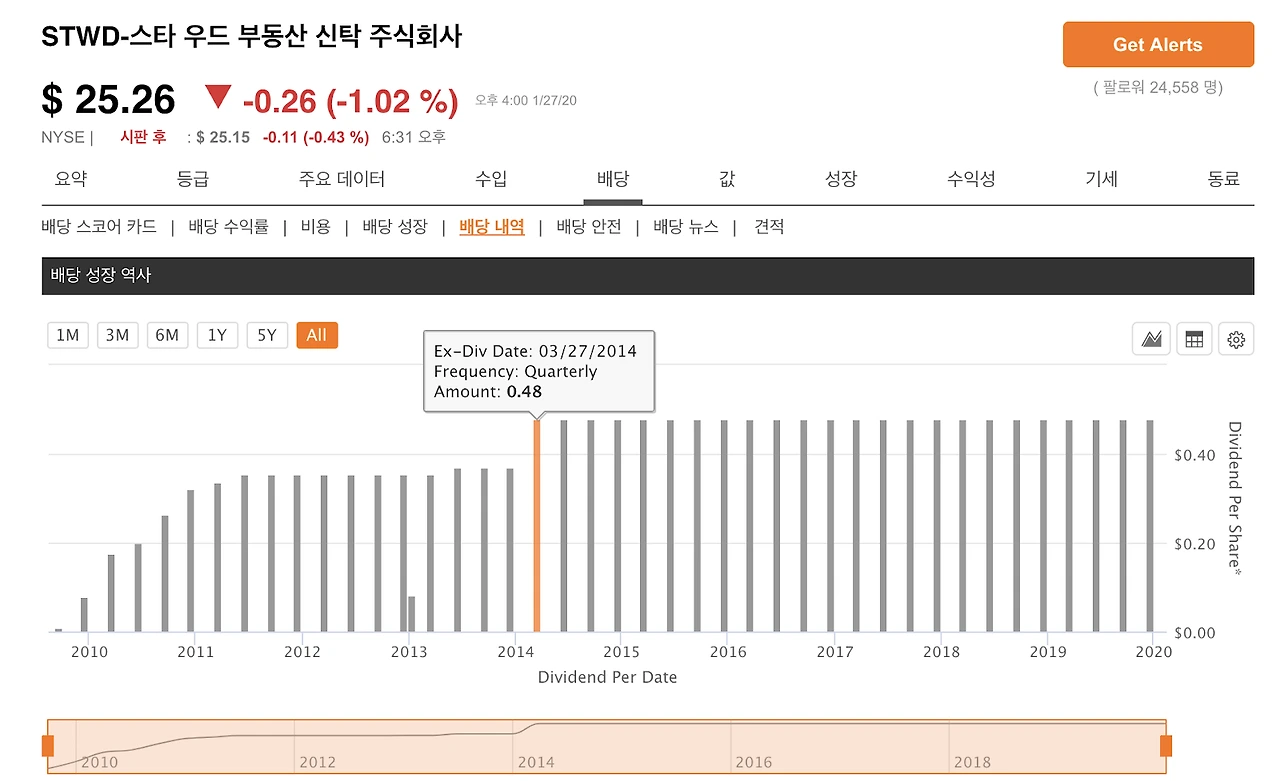Go to 배당 뉴스 sub-page
This screenshot has width=1280, height=781.
686,227
